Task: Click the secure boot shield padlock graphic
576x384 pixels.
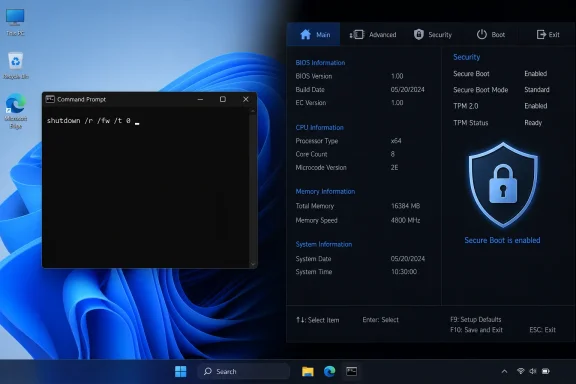Action: click(x=503, y=185)
